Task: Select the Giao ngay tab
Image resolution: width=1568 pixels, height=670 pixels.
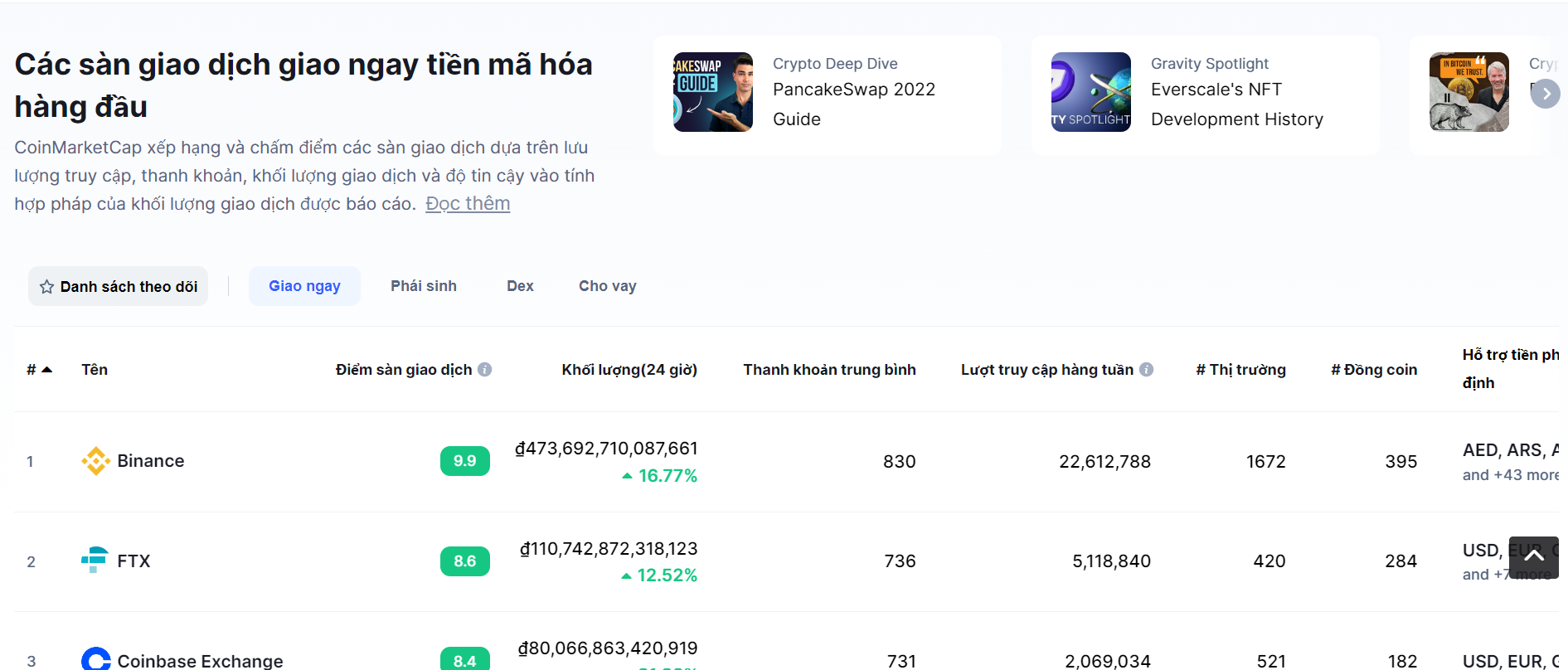Action: [x=304, y=286]
